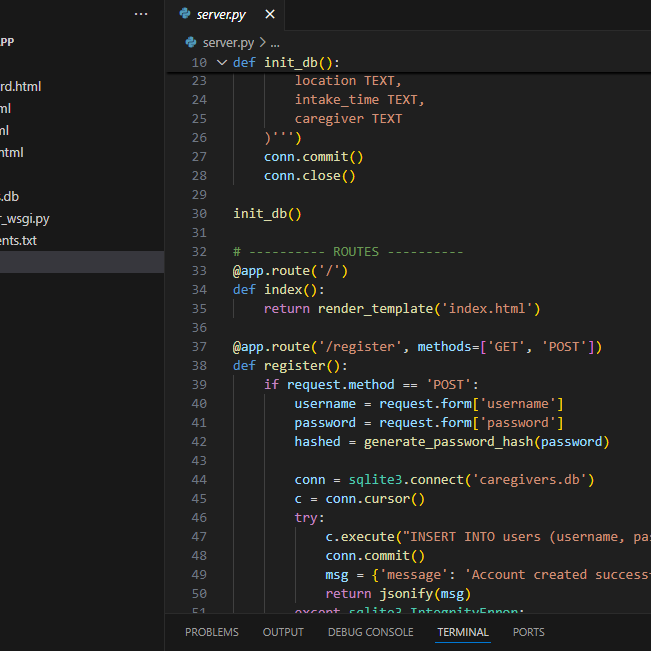The image size is (651, 651).
Task: Open the text file ending in 'ents.txt'
Action: pos(19,241)
